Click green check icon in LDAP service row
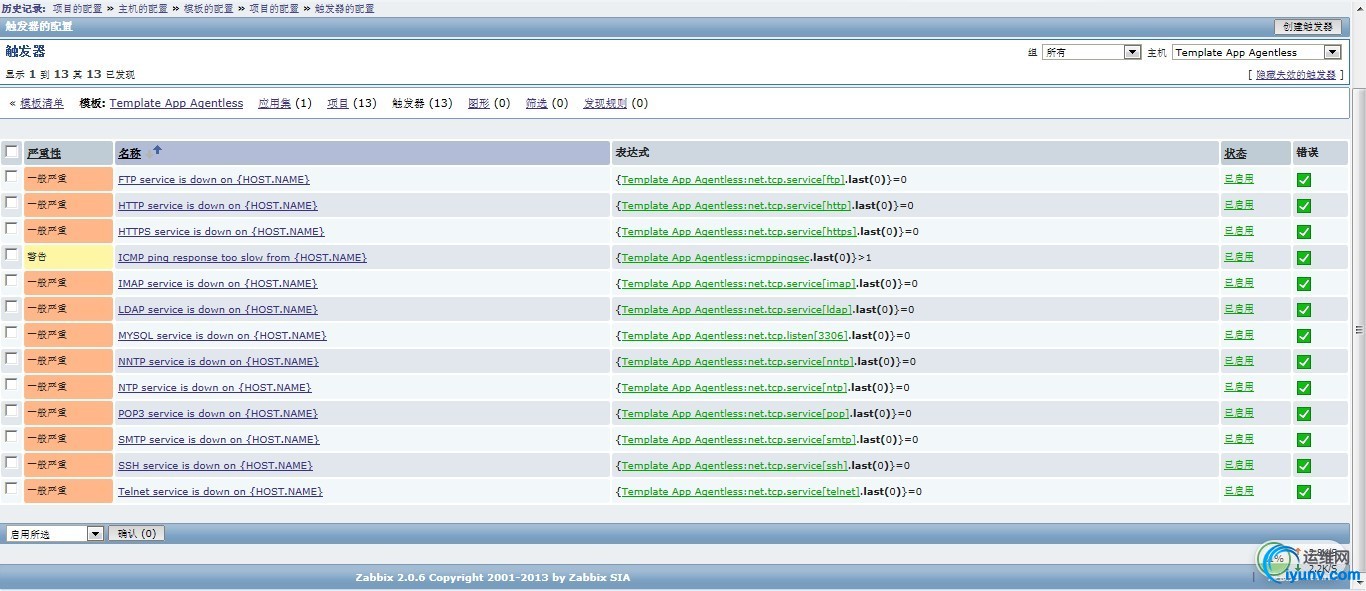 pyautogui.click(x=1303, y=310)
